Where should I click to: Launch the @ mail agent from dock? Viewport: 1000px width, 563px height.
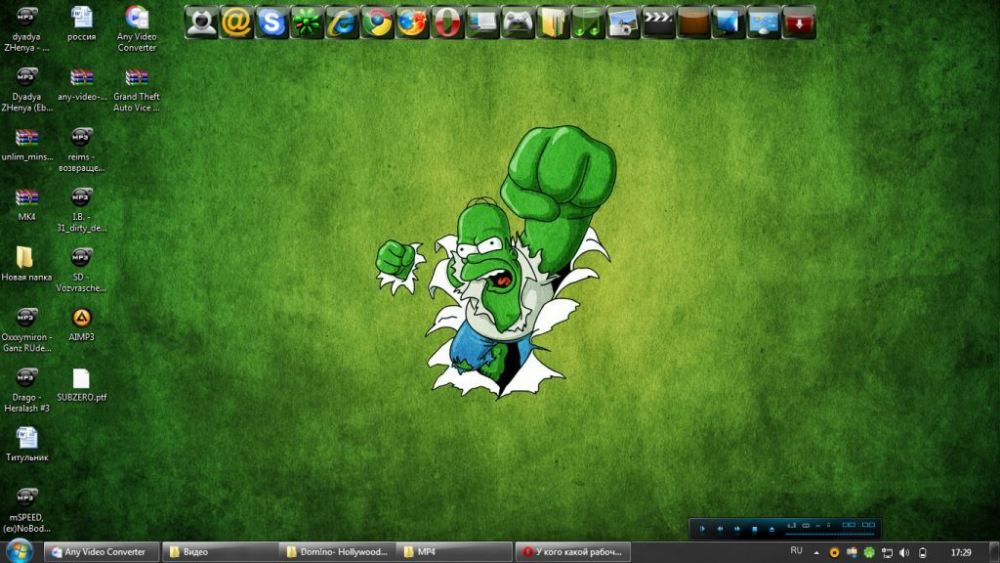pos(237,22)
